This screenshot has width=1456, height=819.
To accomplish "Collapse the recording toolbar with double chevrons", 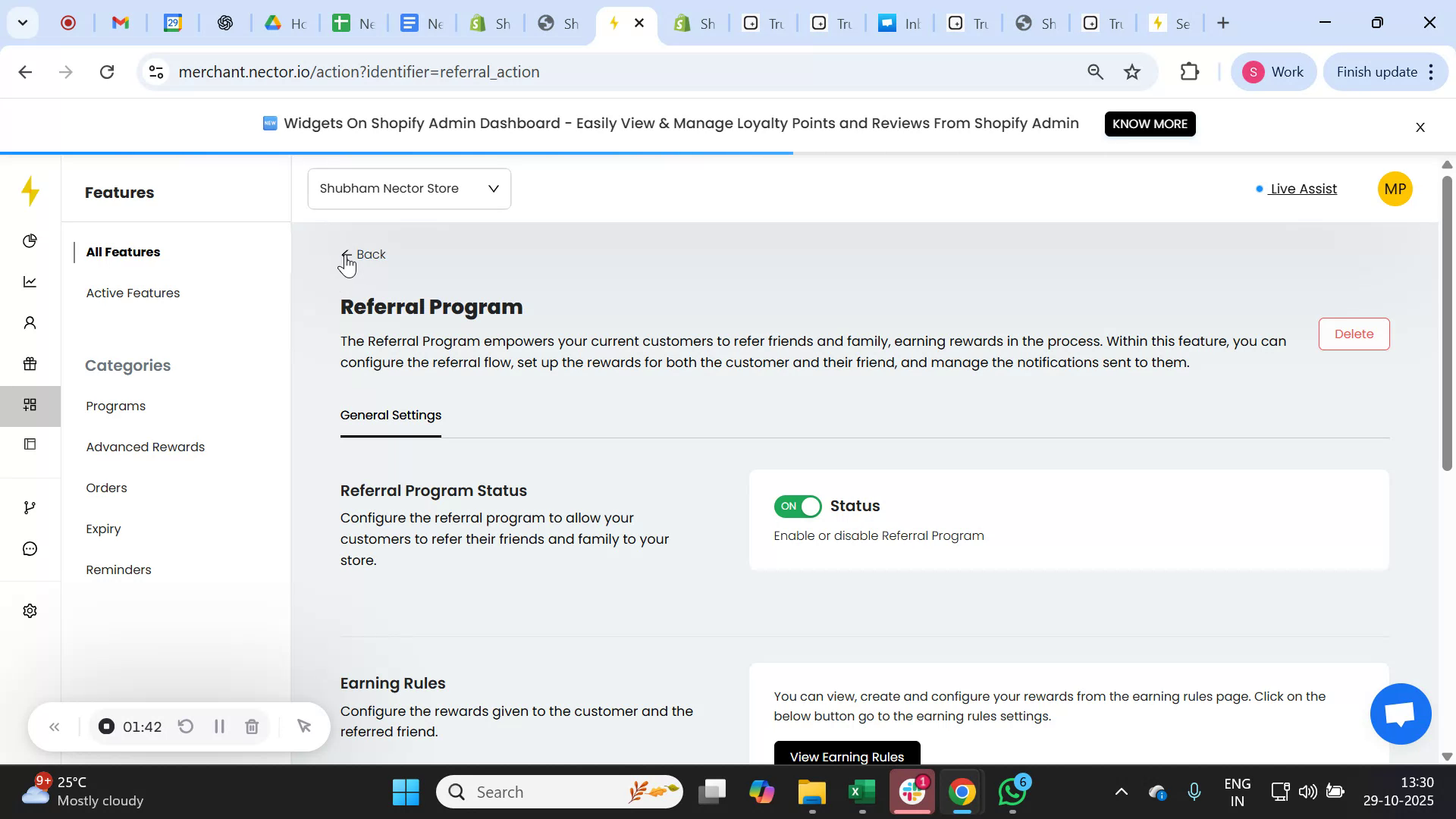I will click(x=54, y=726).
